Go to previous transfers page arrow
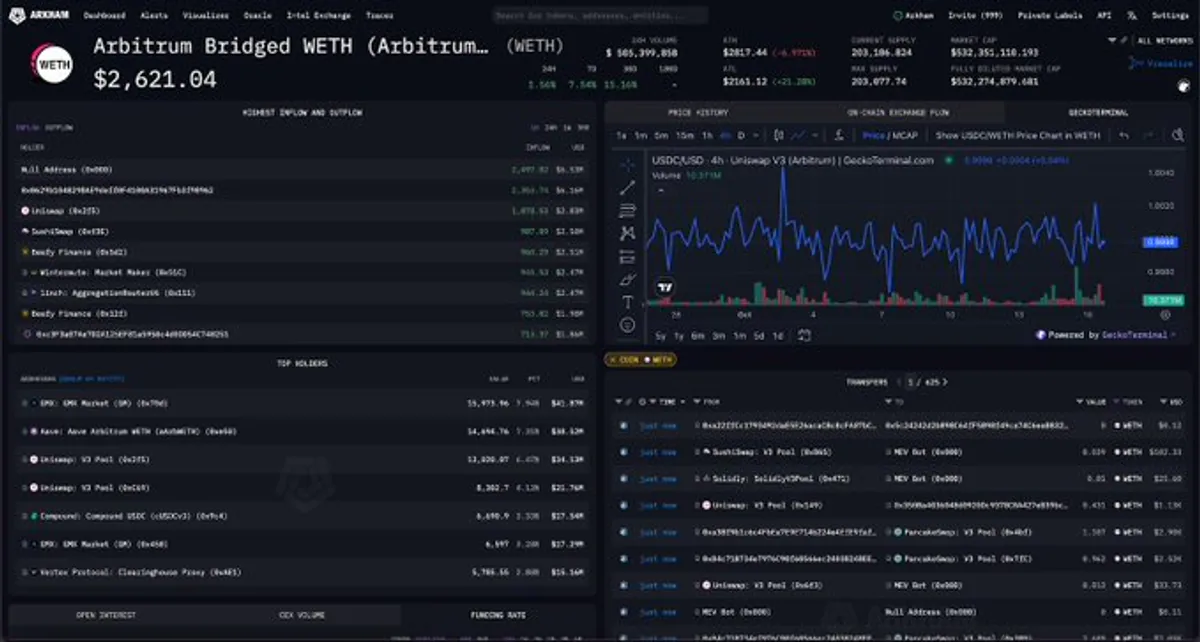 click(898, 382)
